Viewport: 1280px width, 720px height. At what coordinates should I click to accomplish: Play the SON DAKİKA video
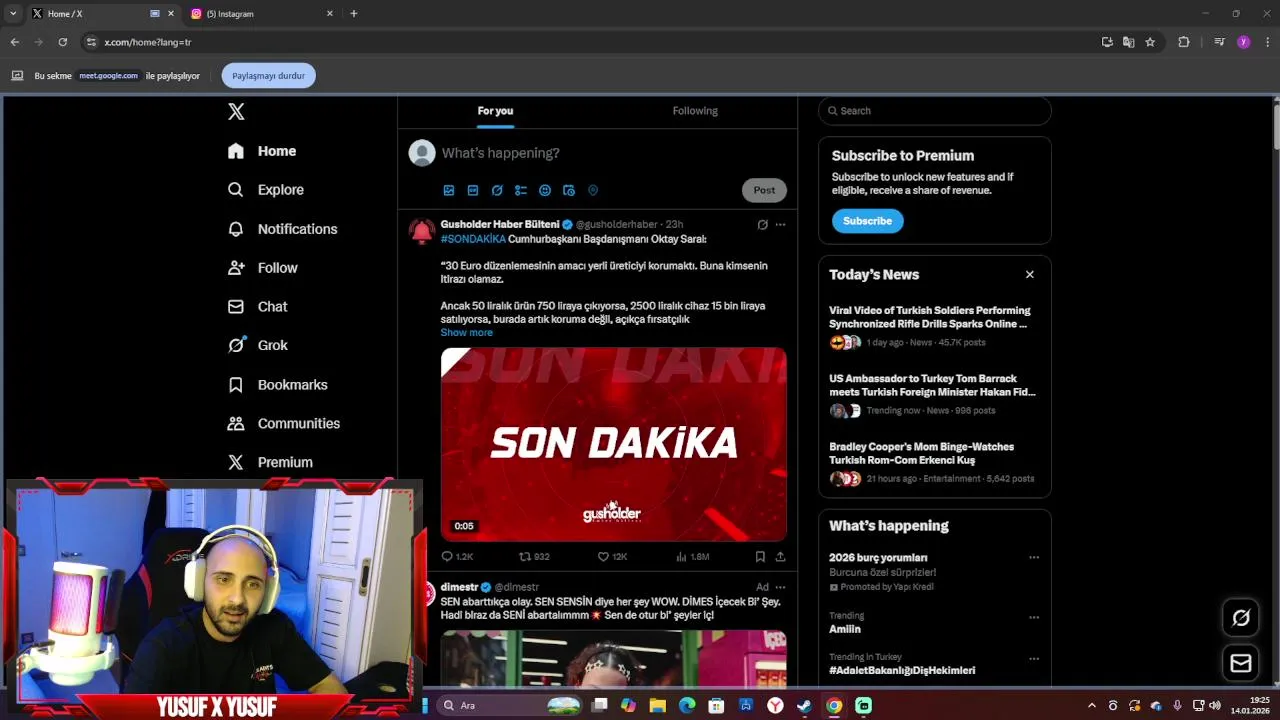[x=613, y=444]
